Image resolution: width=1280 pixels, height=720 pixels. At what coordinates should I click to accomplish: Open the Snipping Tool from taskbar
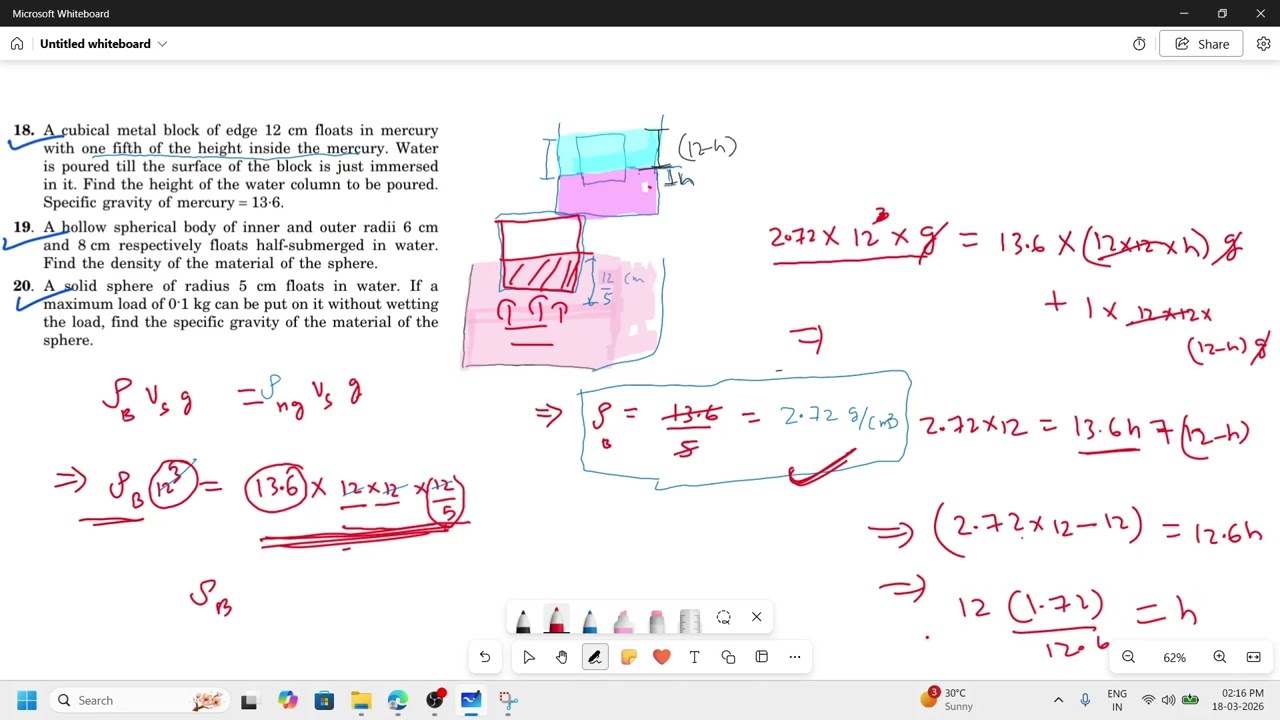(508, 700)
